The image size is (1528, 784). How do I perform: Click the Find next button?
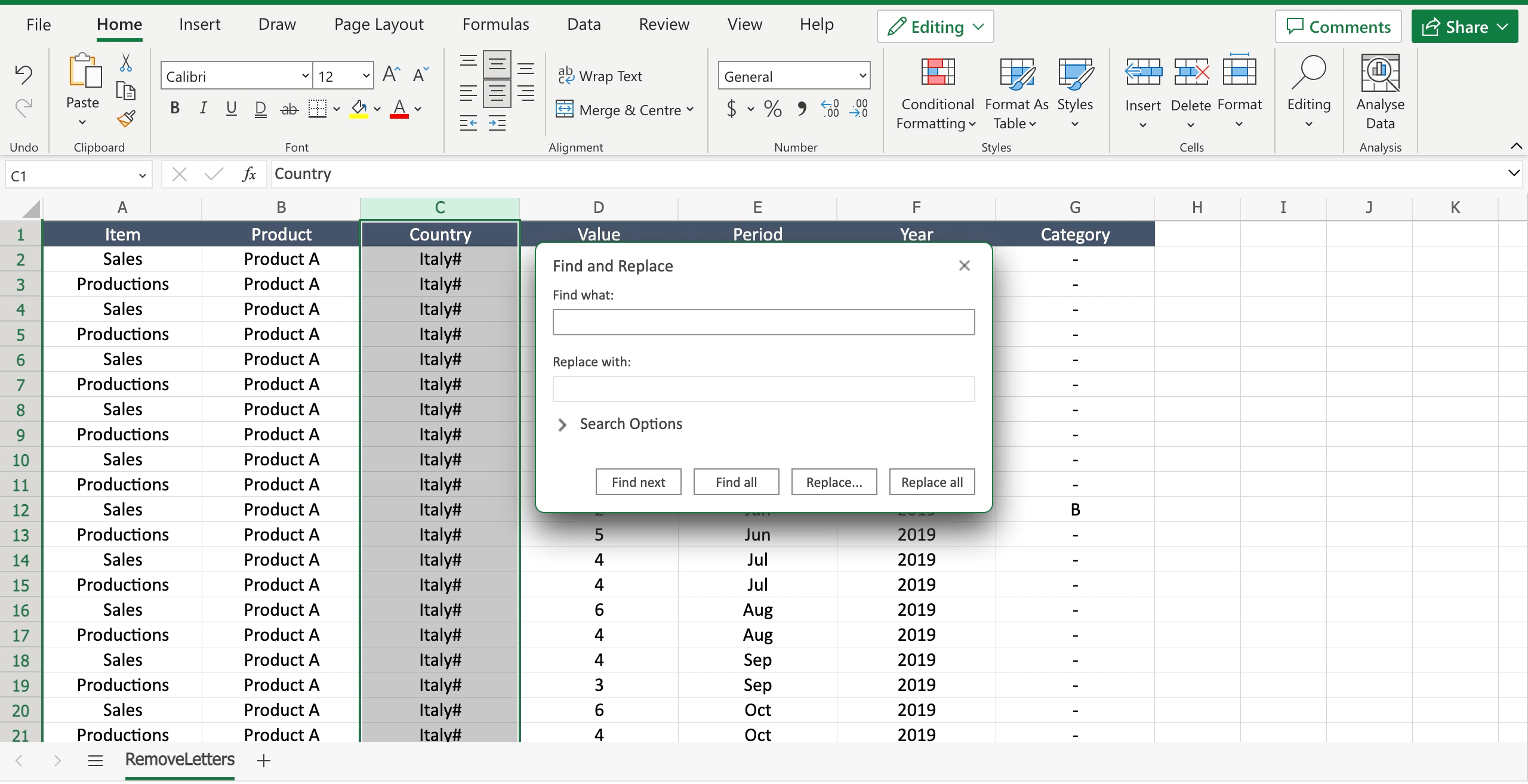click(638, 481)
